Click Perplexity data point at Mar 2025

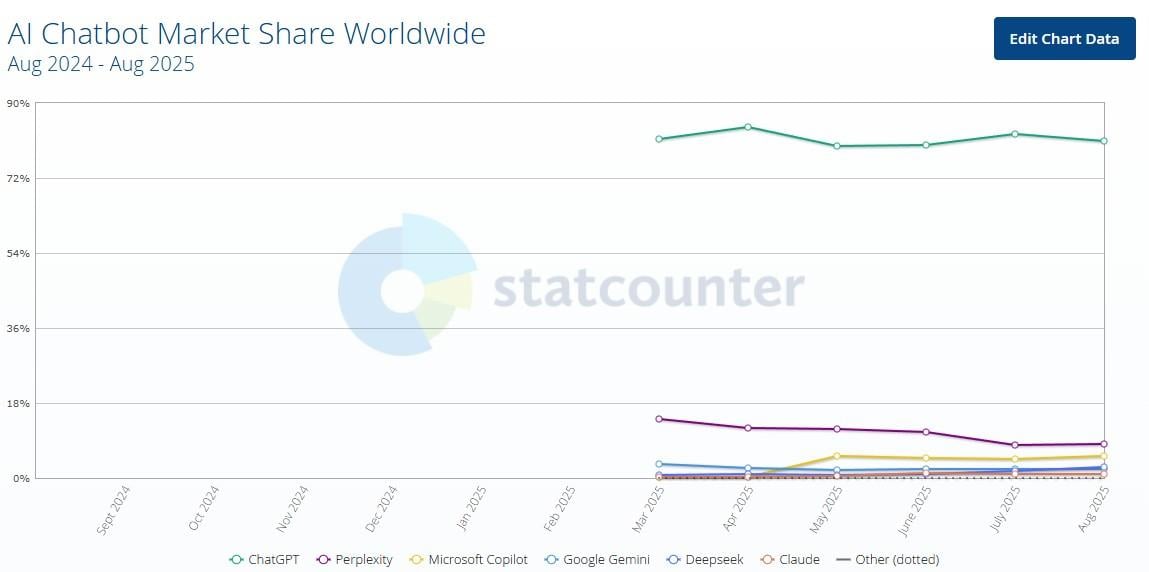[659, 419]
